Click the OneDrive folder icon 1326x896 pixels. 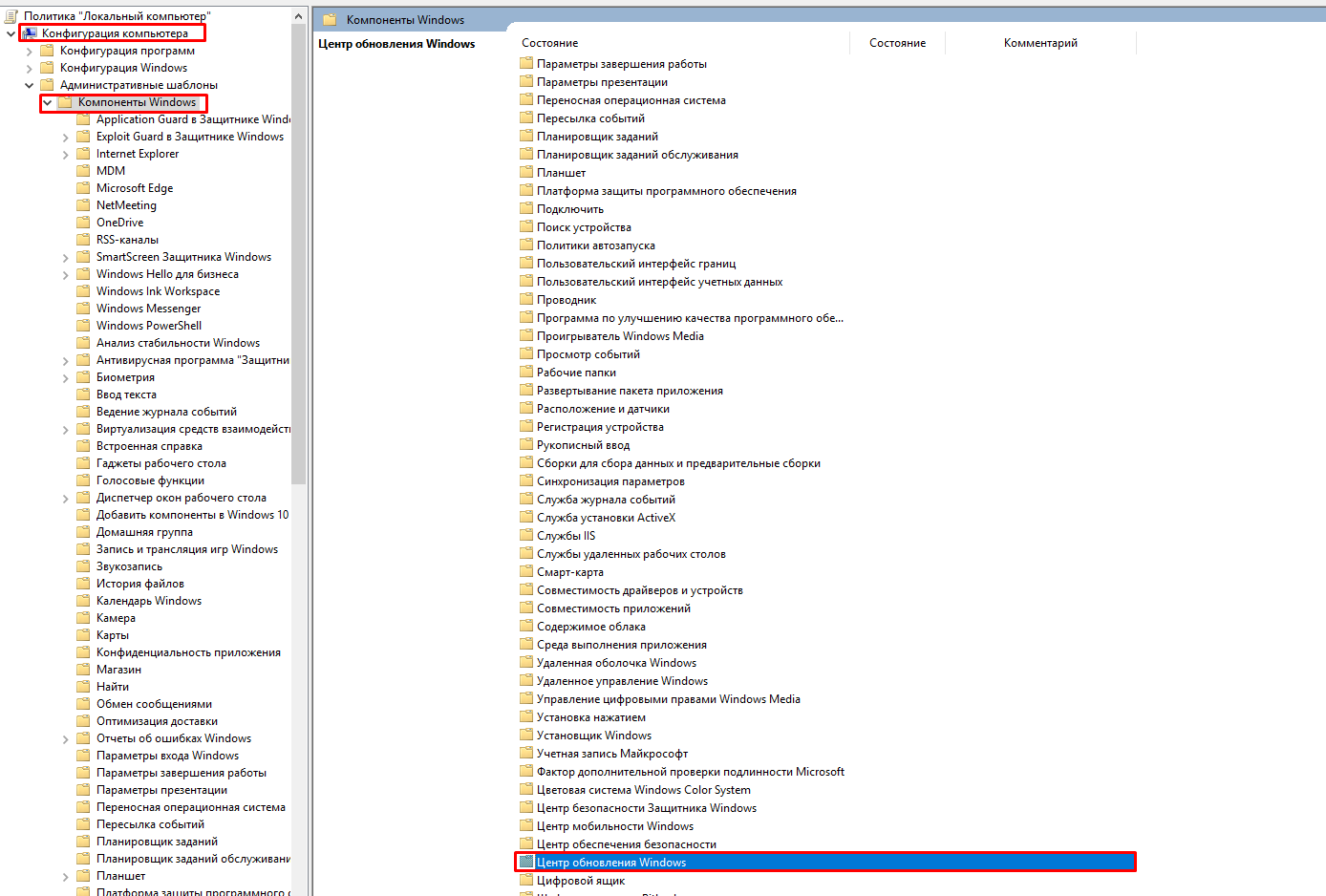(83, 223)
